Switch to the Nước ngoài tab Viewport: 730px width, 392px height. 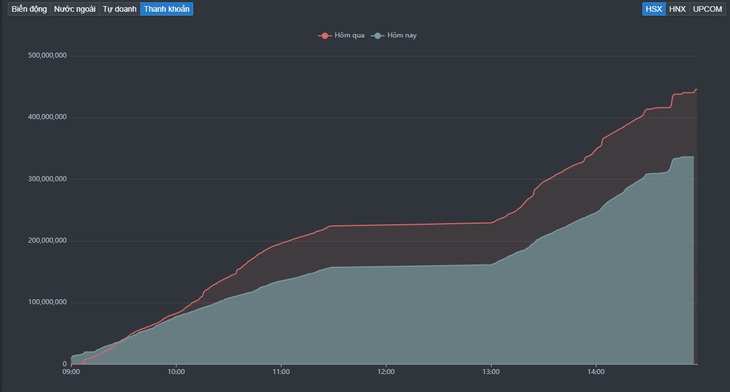(x=74, y=9)
